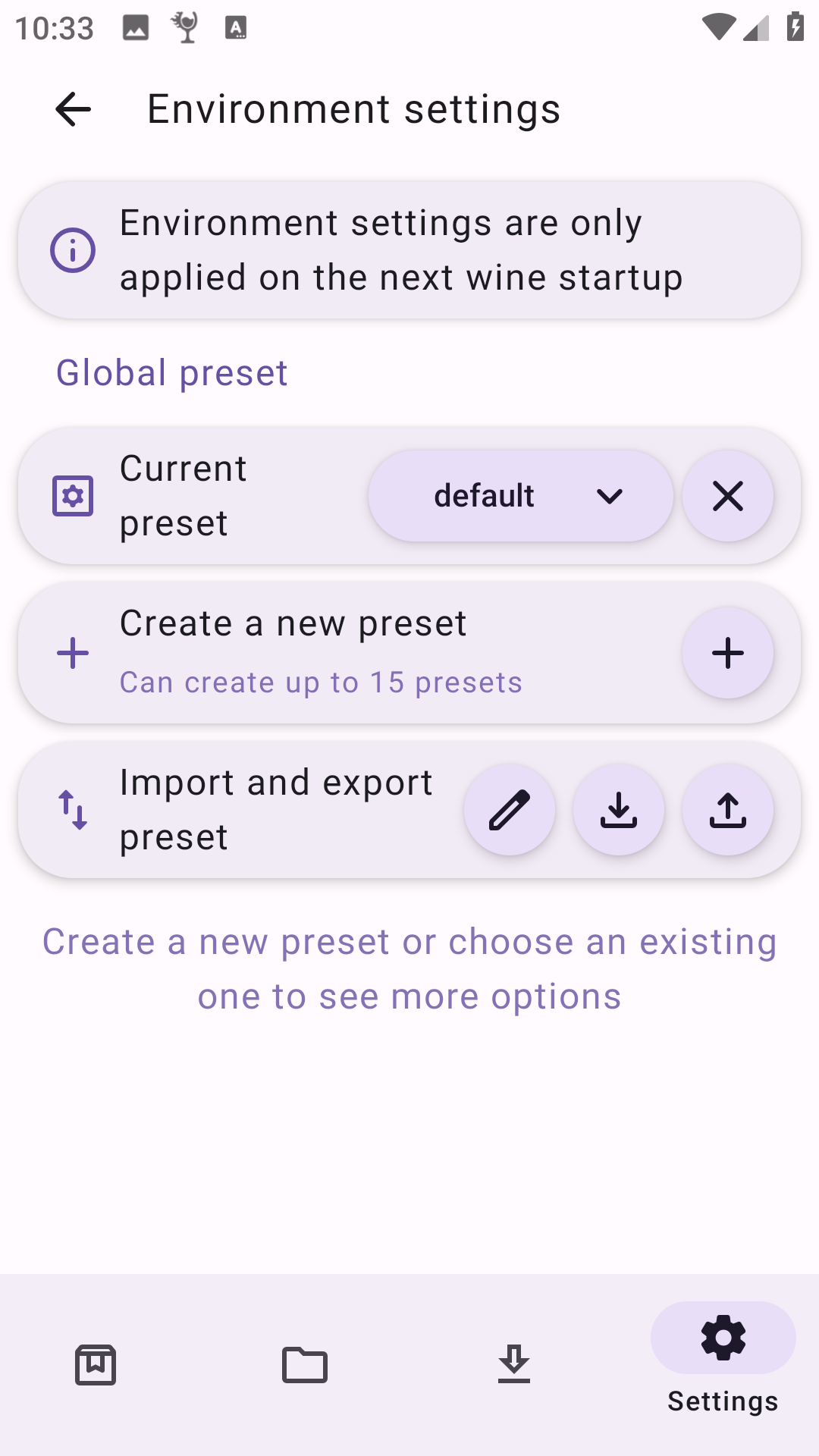Image resolution: width=819 pixels, height=1456 pixels.
Task: Tap the Global preset section header
Action: pos(172,373)
